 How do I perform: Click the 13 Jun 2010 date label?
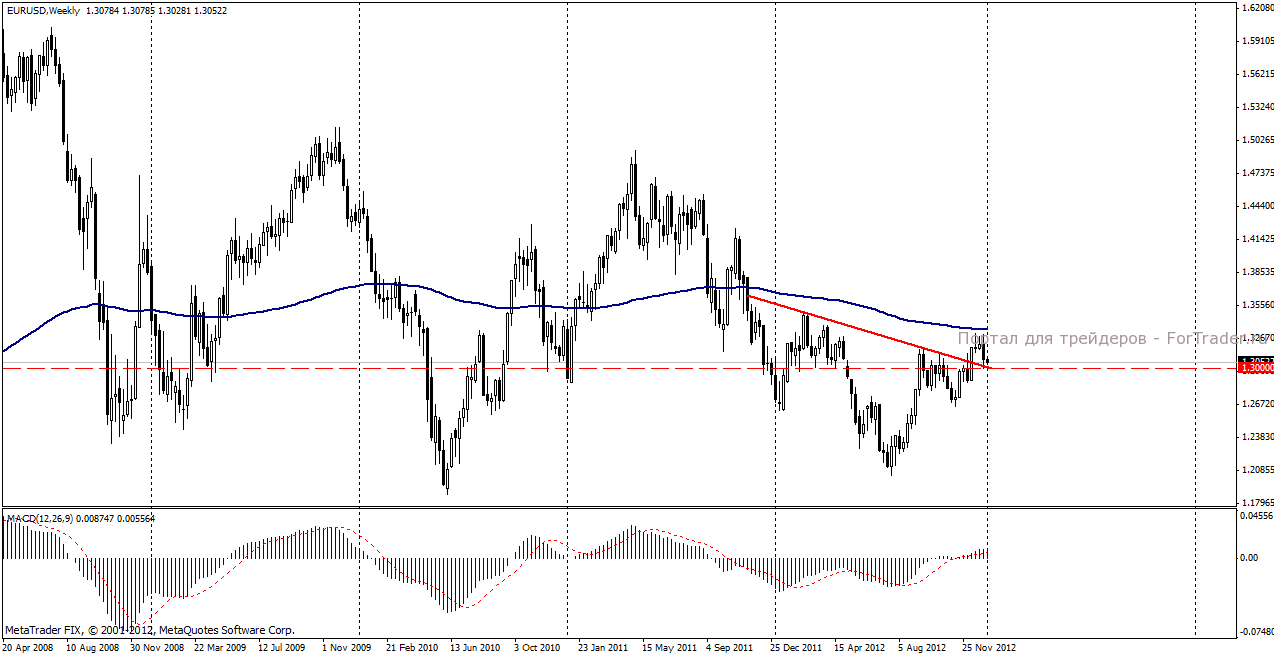(x=475, y=647)
